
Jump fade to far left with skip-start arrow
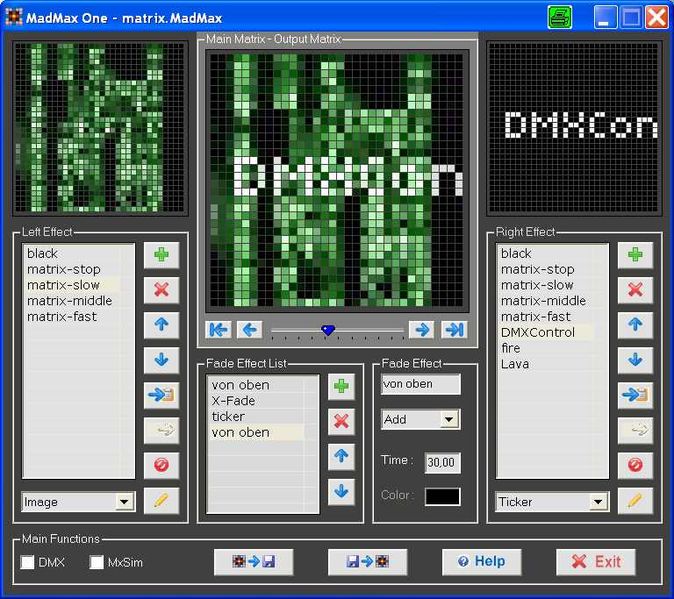click(x=217, y=329)
